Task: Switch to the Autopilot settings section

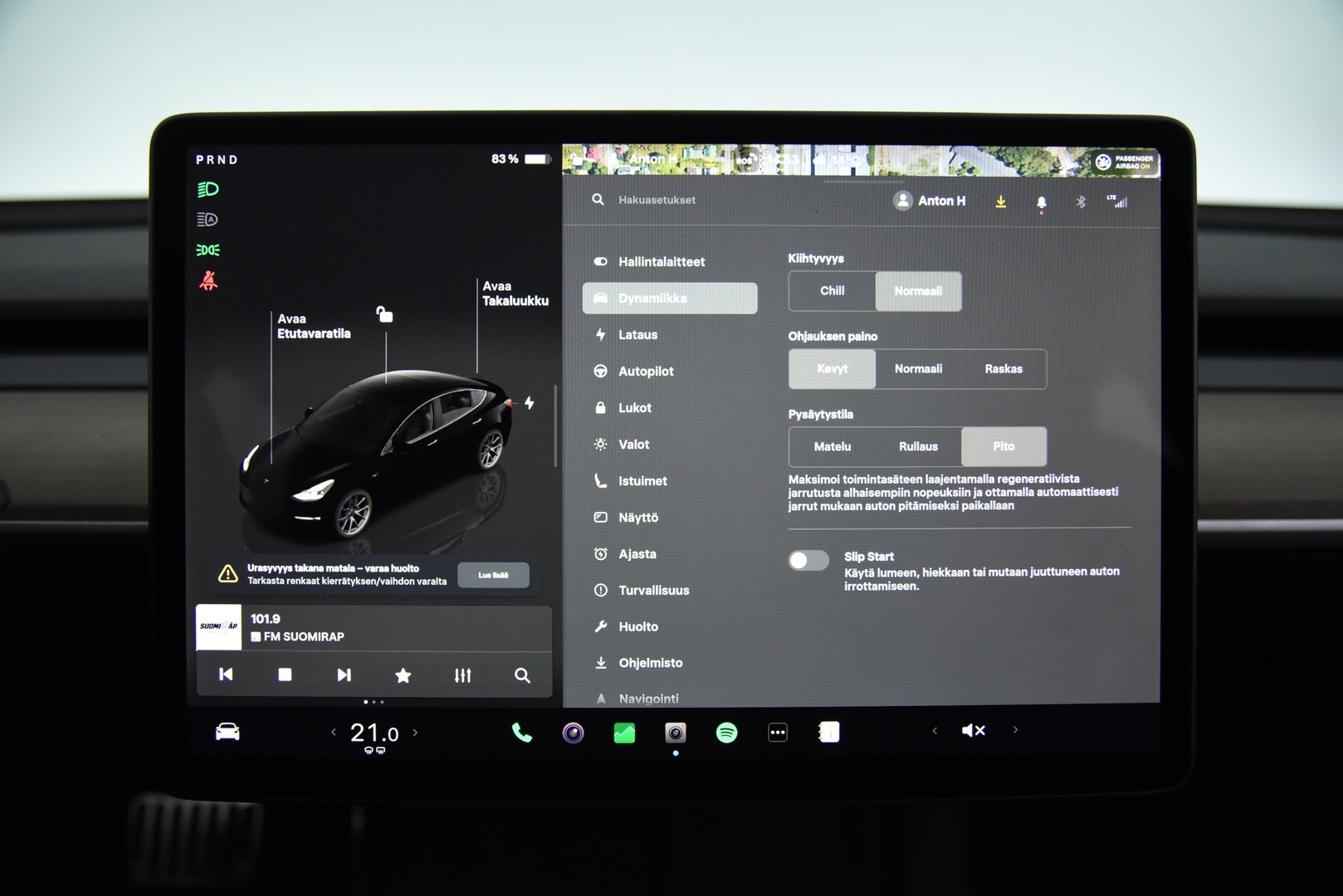Action: 646,371
